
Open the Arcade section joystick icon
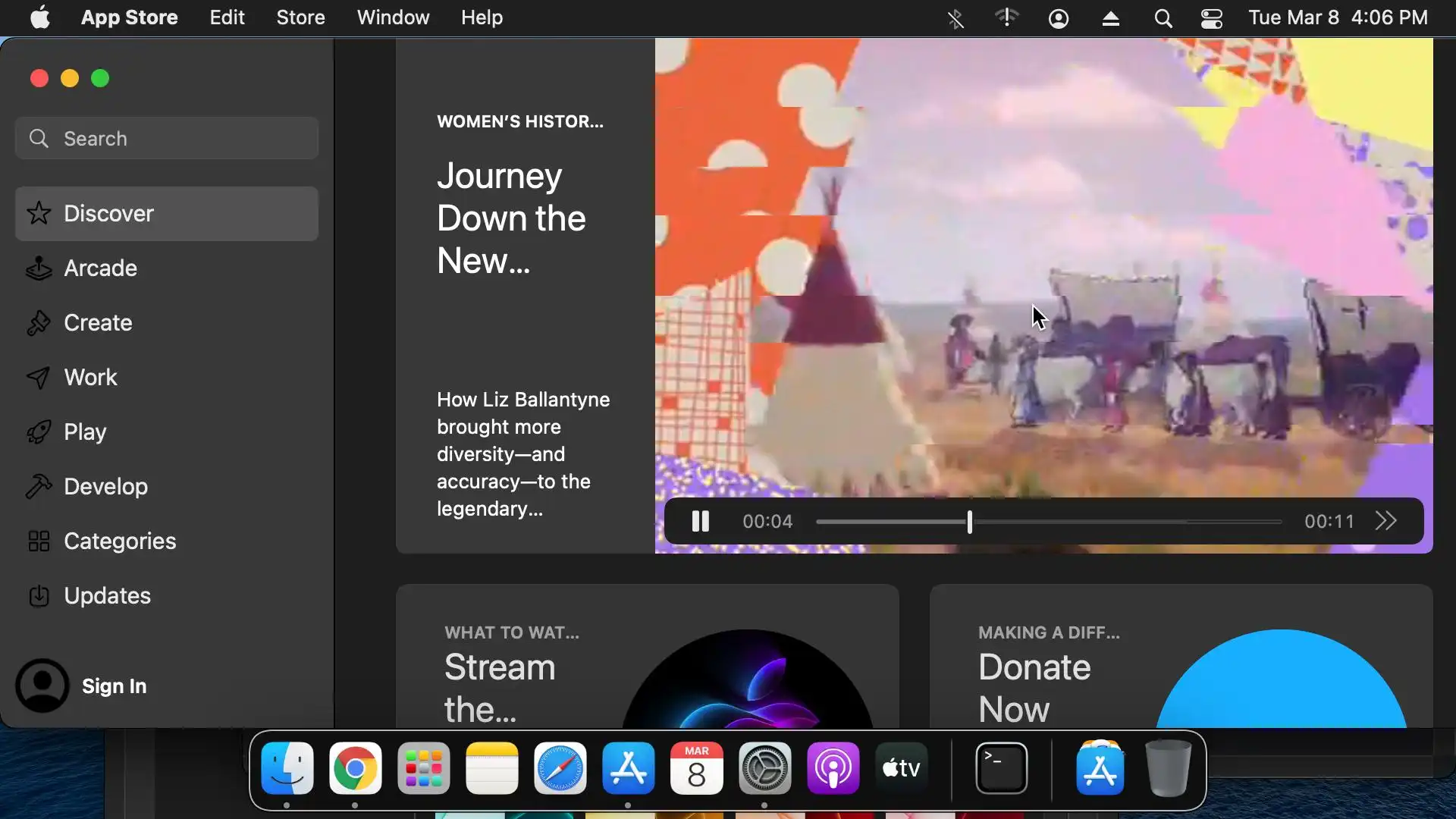pyautogui.click(x=39, y=268)
